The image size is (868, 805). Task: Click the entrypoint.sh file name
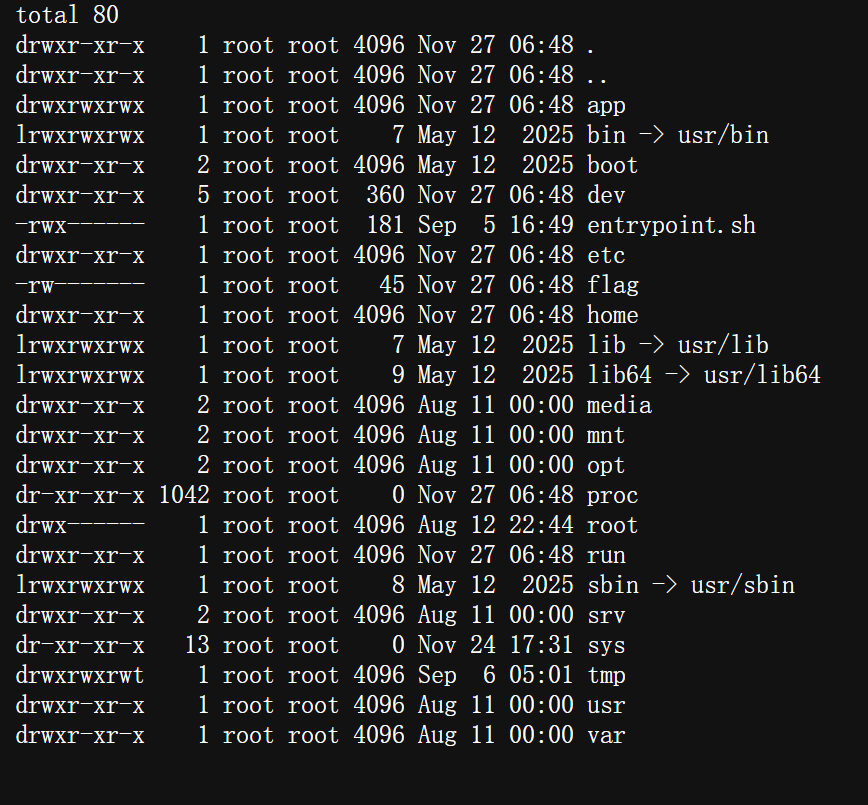(671, 225)
